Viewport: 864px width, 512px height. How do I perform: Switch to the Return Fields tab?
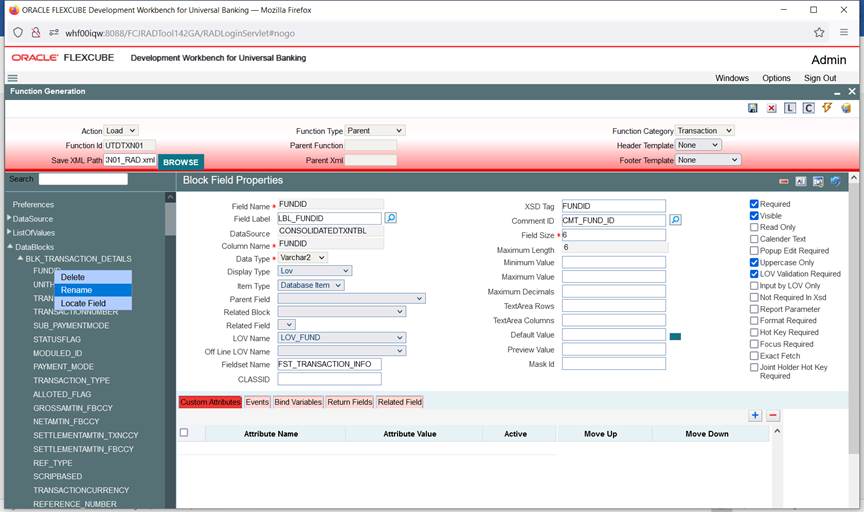[349, 402]
